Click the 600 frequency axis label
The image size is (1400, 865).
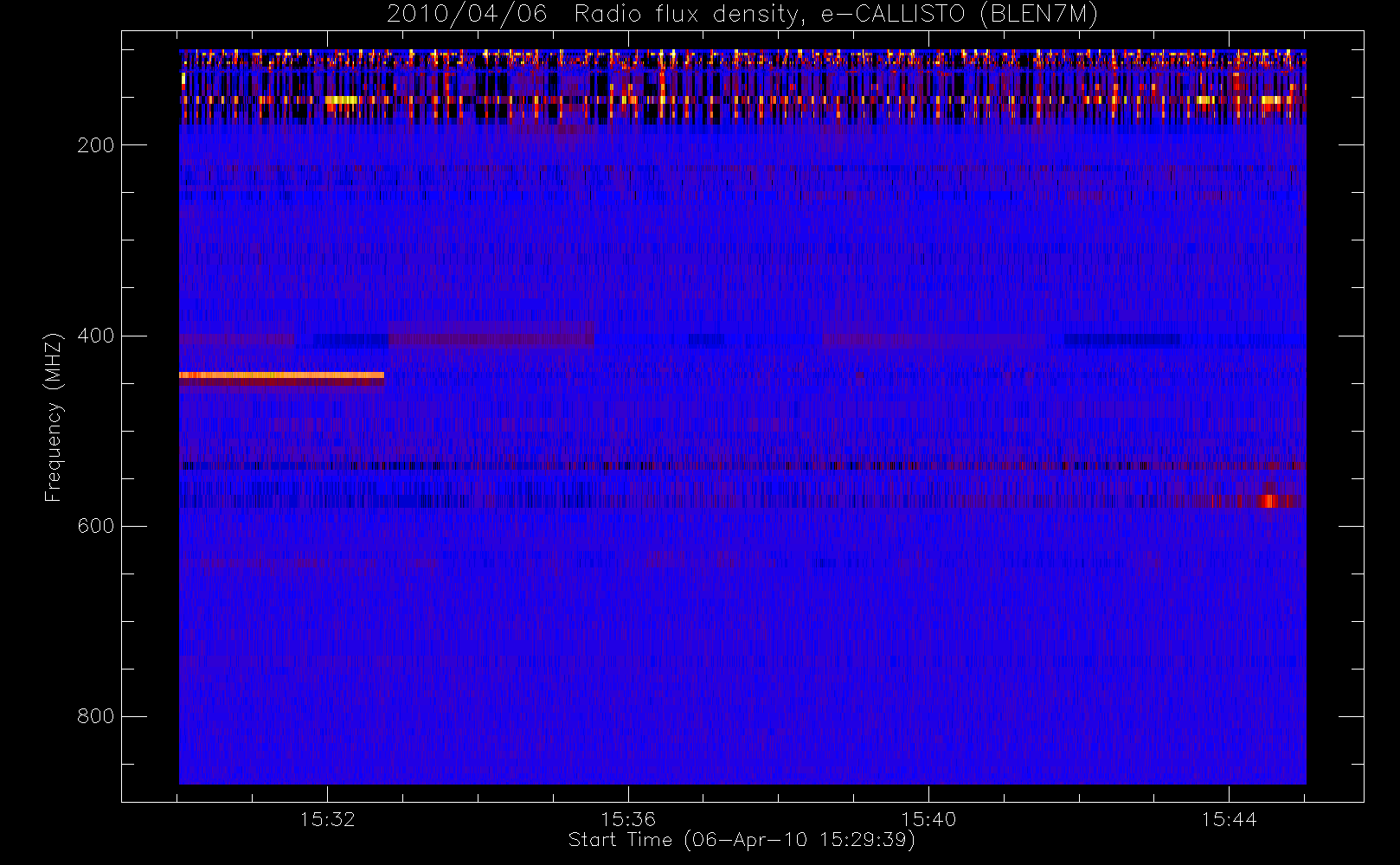(96, 526)
